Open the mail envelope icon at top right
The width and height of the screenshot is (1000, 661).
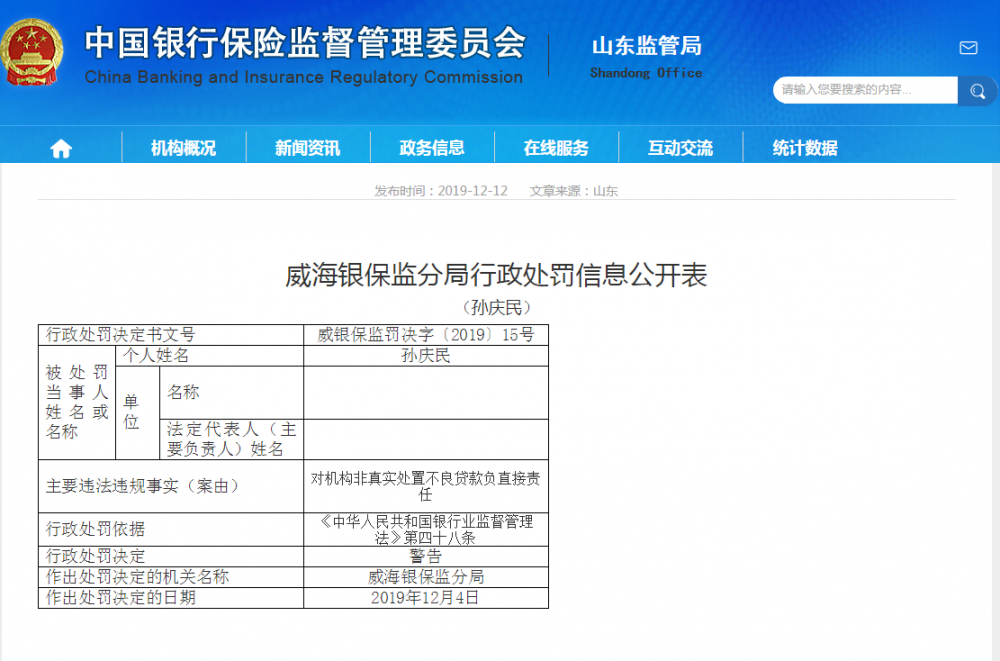[967, 47]
